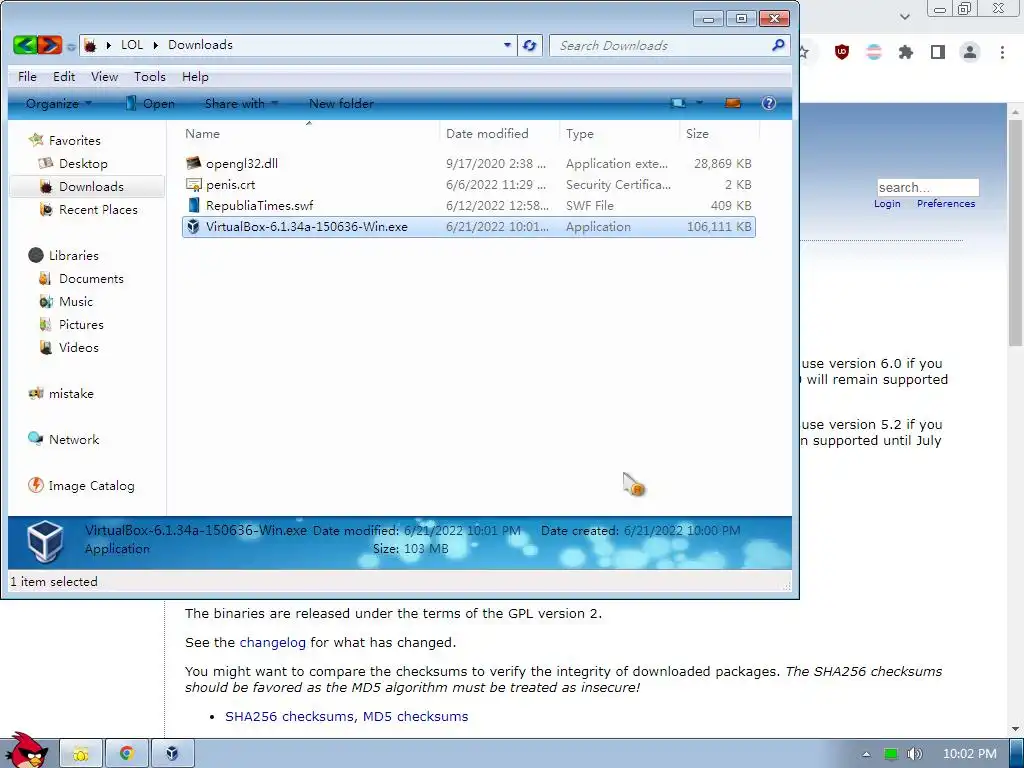This screenshot has width=1024, height=768.
Task: Click the green network tray icon
Action: pyautogui.click(x=891, y=754)
